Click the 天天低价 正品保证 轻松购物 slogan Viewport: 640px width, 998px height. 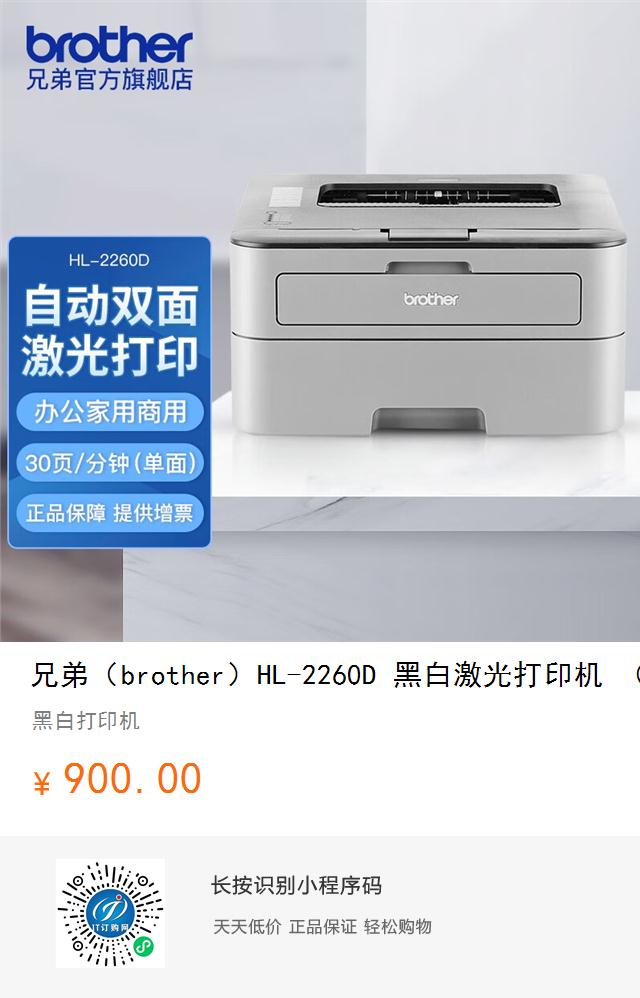(322, 927)
